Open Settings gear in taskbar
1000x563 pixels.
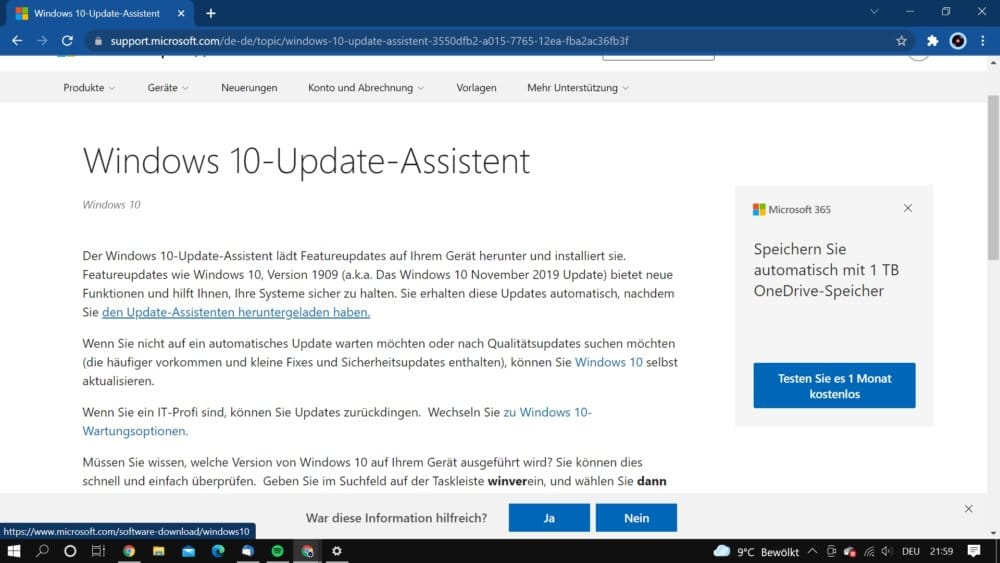pyautogui.click(x=337, y=551)
